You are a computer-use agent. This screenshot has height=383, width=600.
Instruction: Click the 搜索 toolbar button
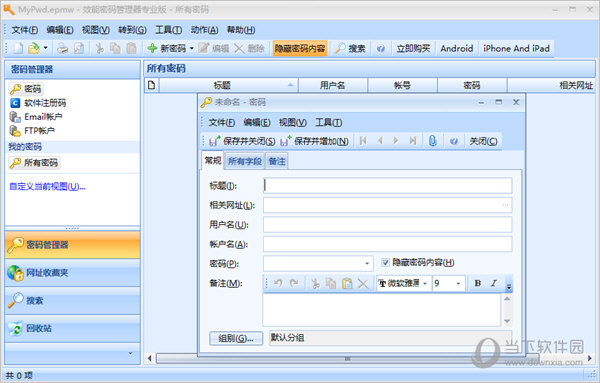tap(351, 48)
